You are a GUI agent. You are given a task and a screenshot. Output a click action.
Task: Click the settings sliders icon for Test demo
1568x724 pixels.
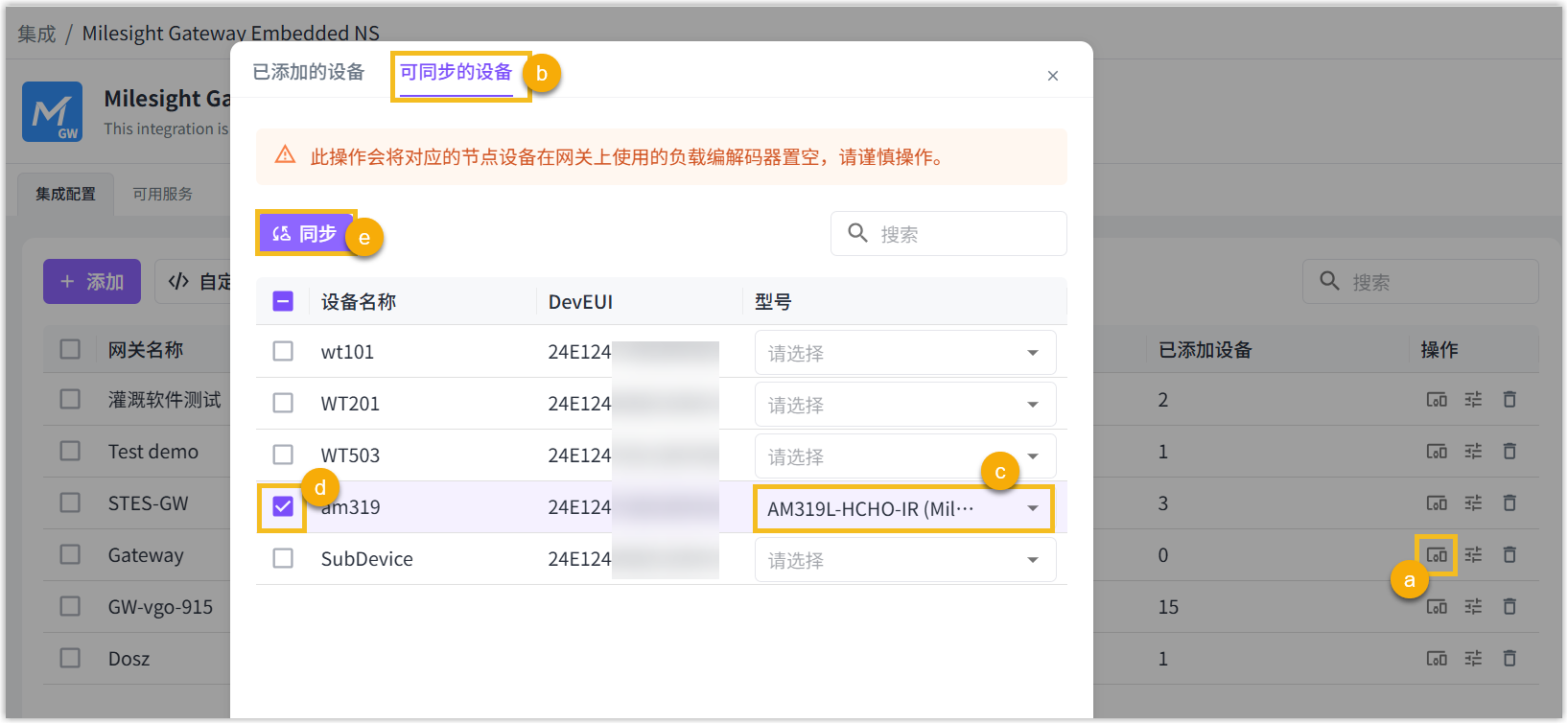tap(1473, 452)
